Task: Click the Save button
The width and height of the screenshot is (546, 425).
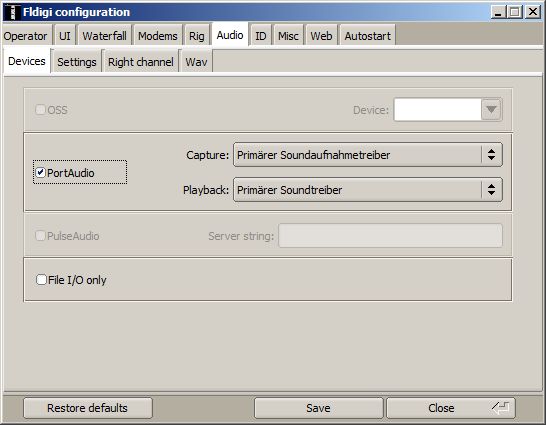Action: coord(318,408)
